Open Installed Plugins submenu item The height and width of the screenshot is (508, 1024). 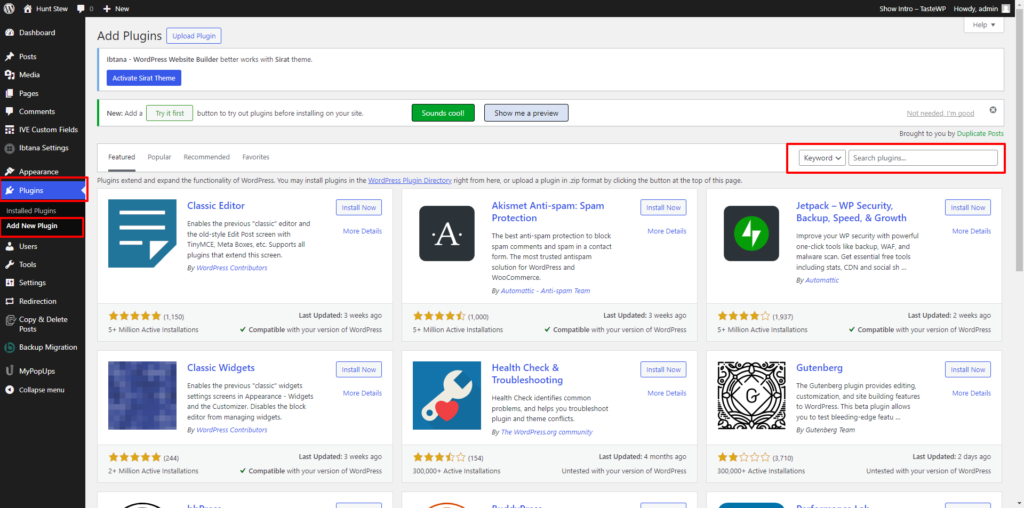(31, 211)
